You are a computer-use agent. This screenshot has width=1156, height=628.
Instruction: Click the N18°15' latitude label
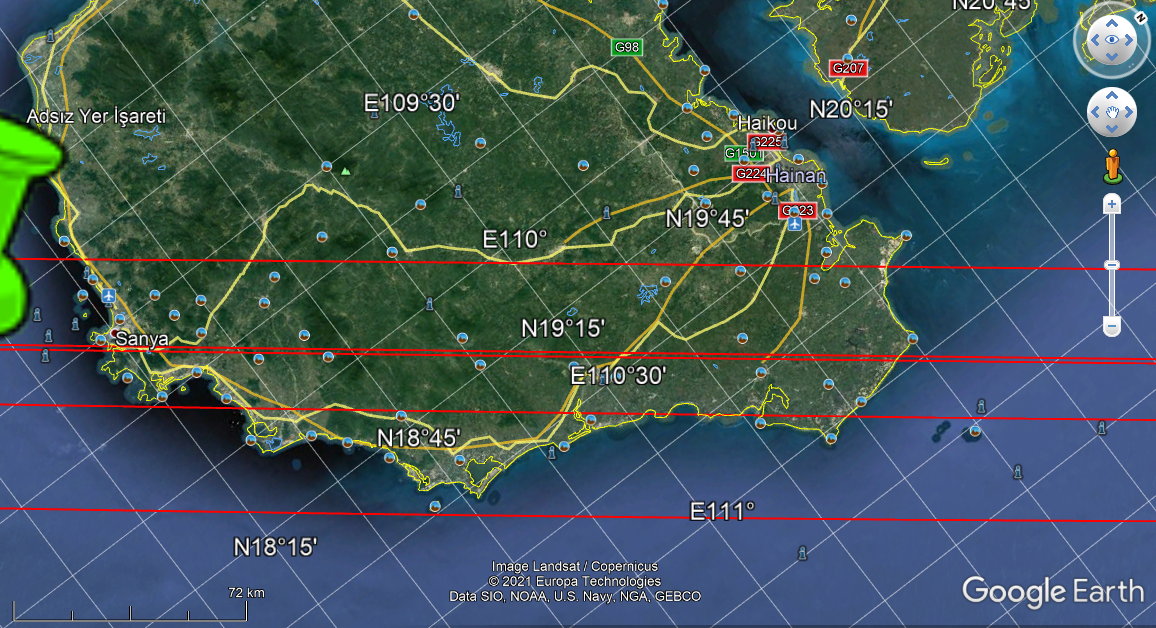tap(275, 547)
